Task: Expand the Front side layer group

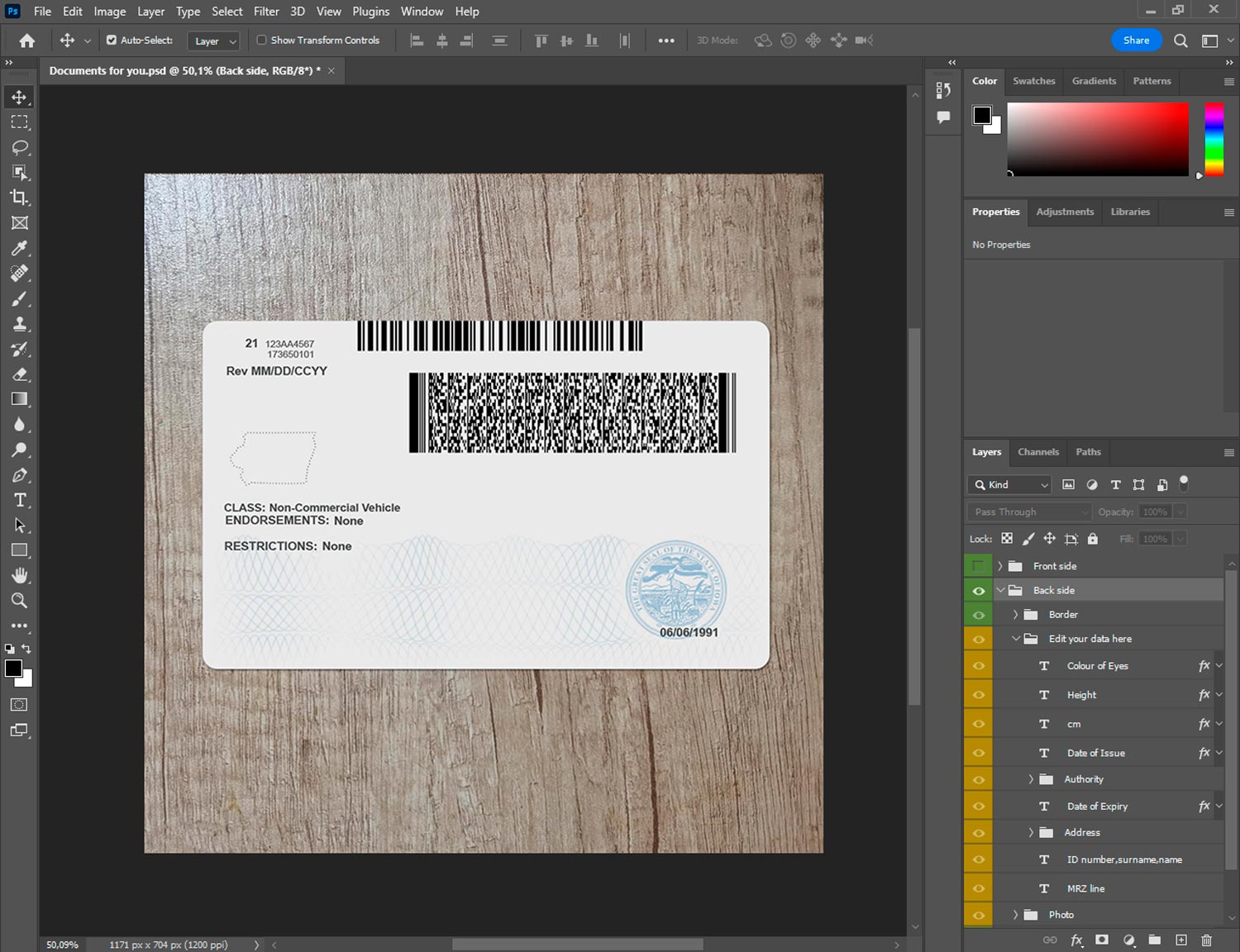Action: 1000,566
